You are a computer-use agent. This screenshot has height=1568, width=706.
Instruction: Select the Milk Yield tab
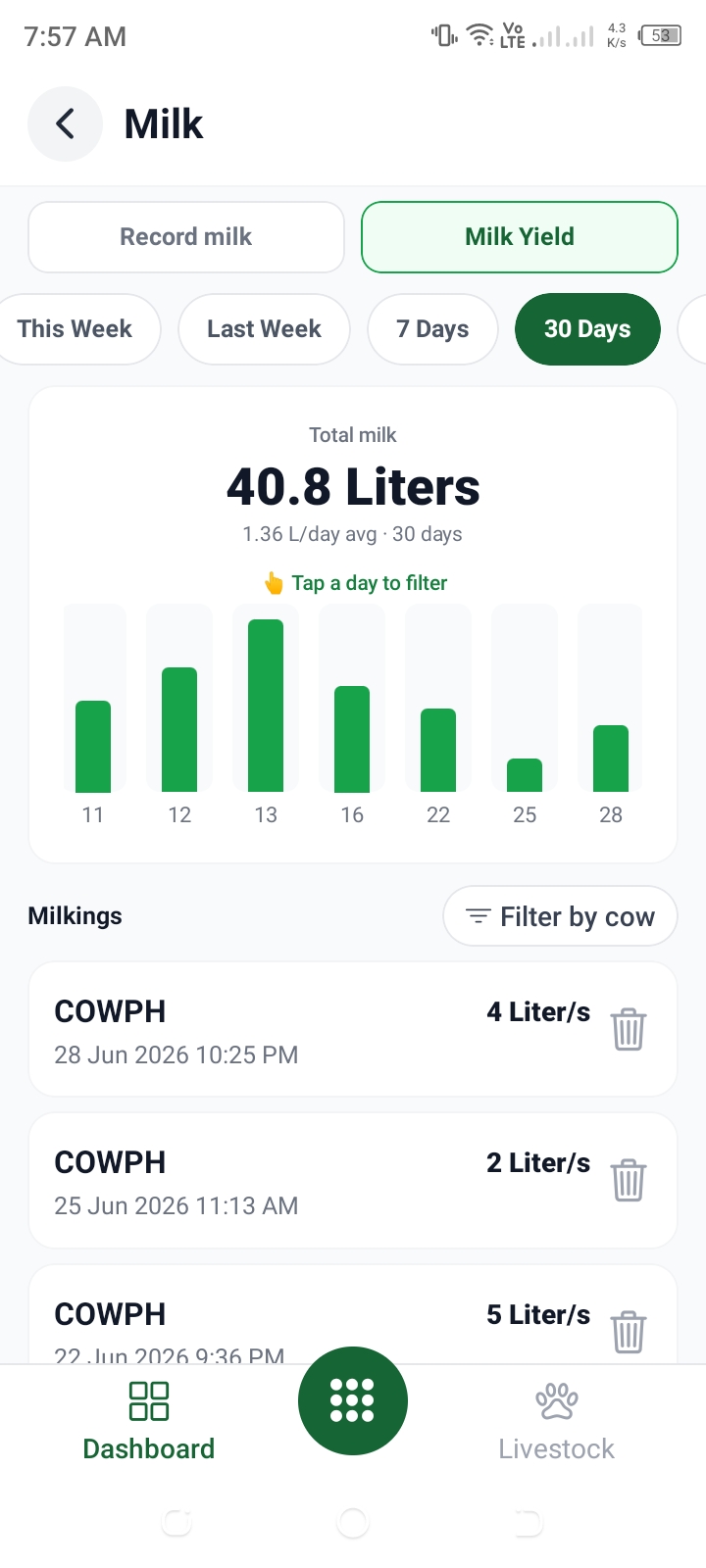[x=520, y=237]
